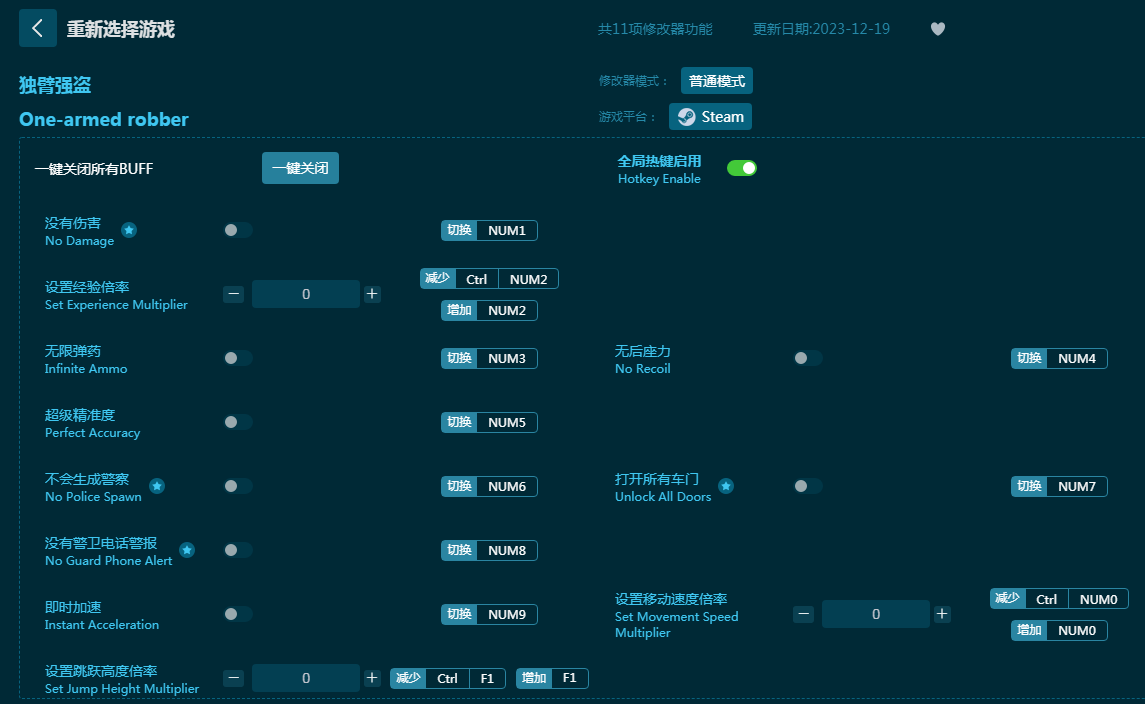Increase experience multiplier with plus button
The height and width of the screenshot is (704, 1145).
coord(372,294)
